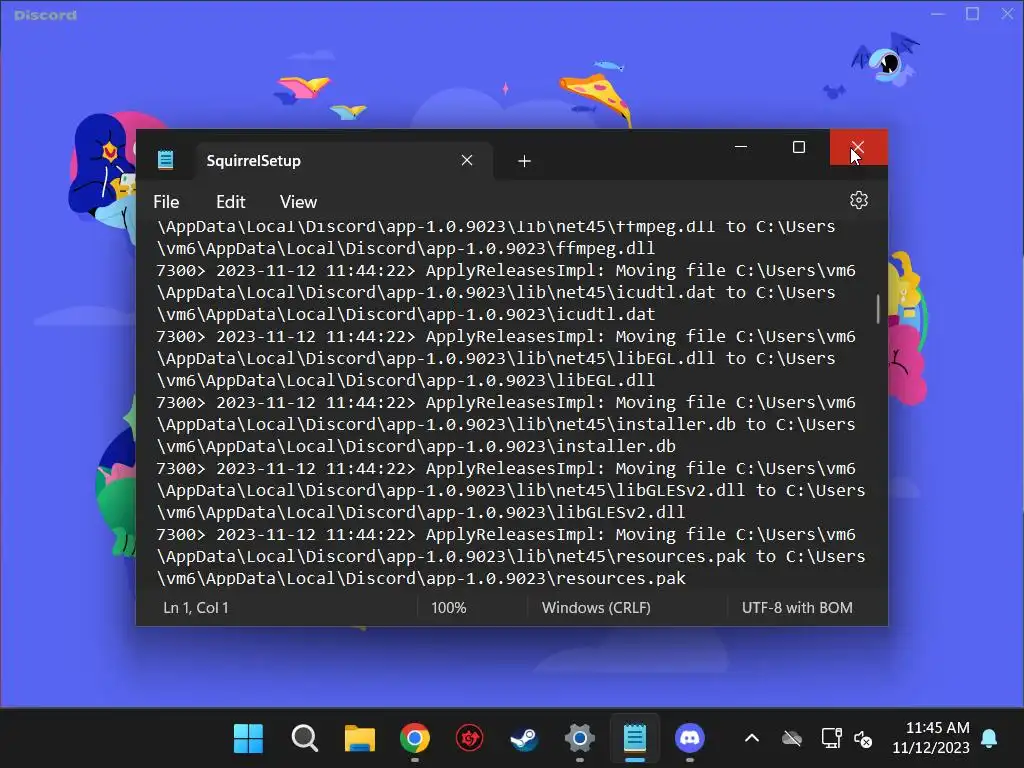Click the Notepad vertical scrollbar thumb
This screenshot has height=768, width=1024.
pyautogui.click(x=877, y=308)
